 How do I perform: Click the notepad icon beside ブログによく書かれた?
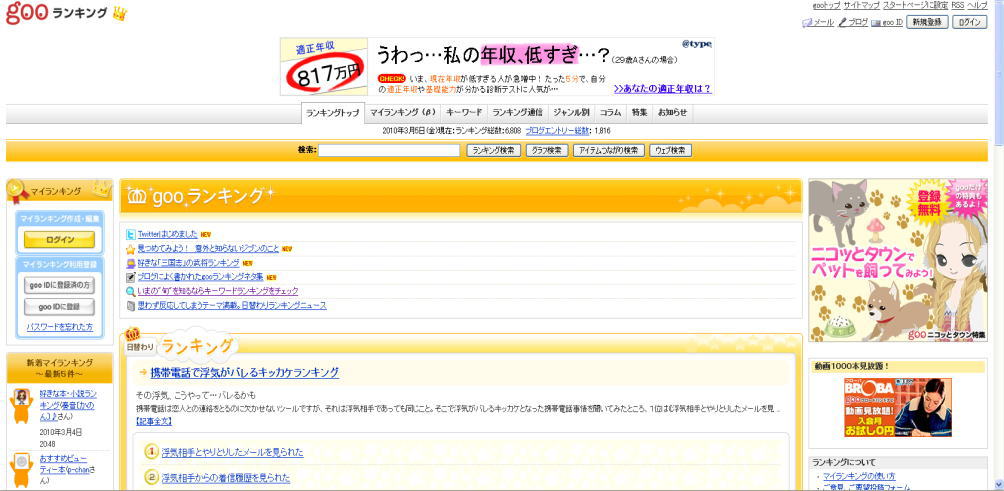(131, 277)
